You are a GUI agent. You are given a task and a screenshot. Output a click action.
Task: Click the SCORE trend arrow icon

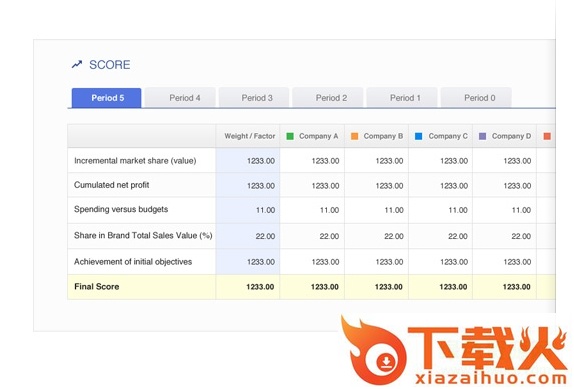pyautogui.click(x=77, y=64)
